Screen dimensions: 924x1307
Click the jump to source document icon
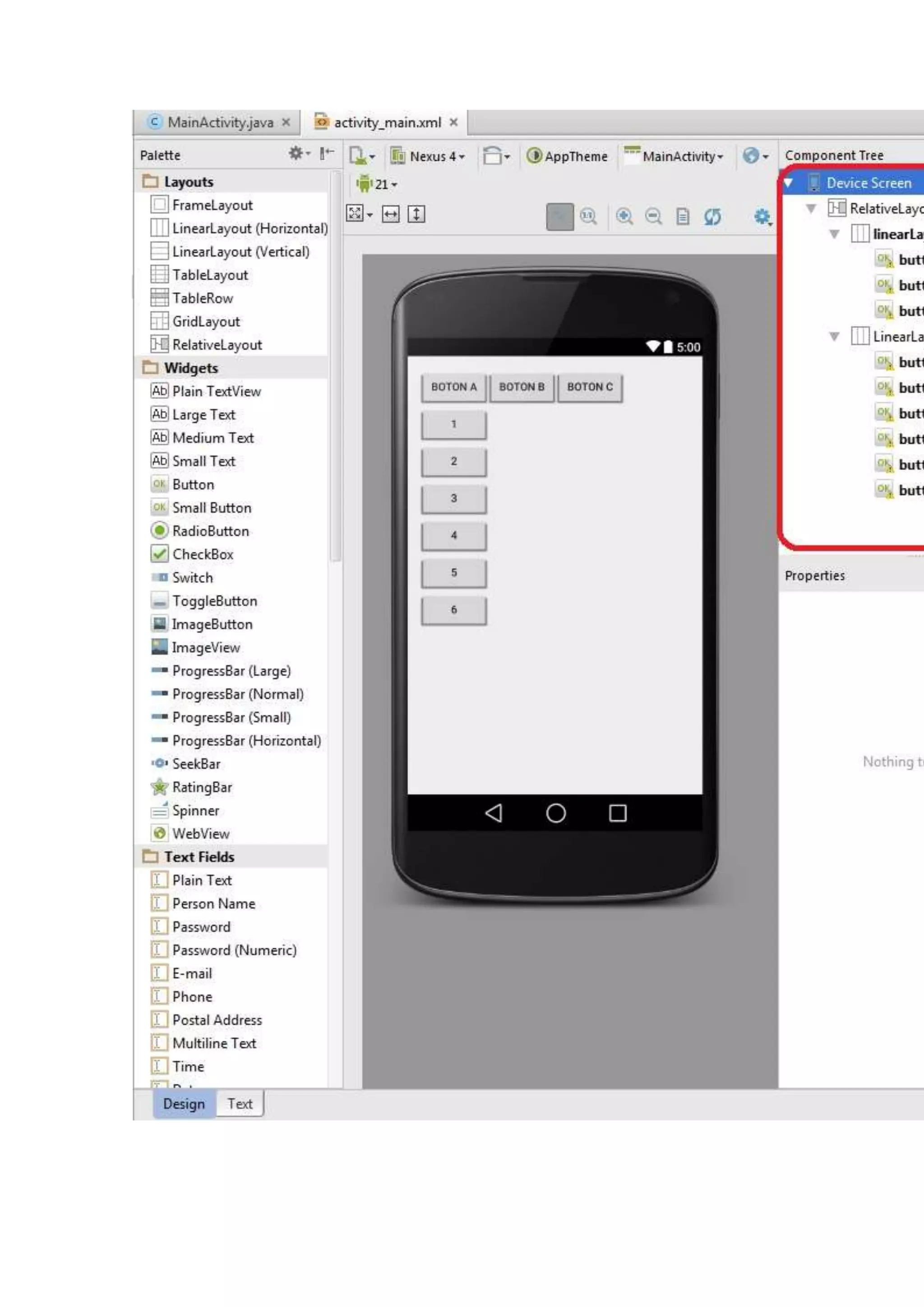pos(683,216)
